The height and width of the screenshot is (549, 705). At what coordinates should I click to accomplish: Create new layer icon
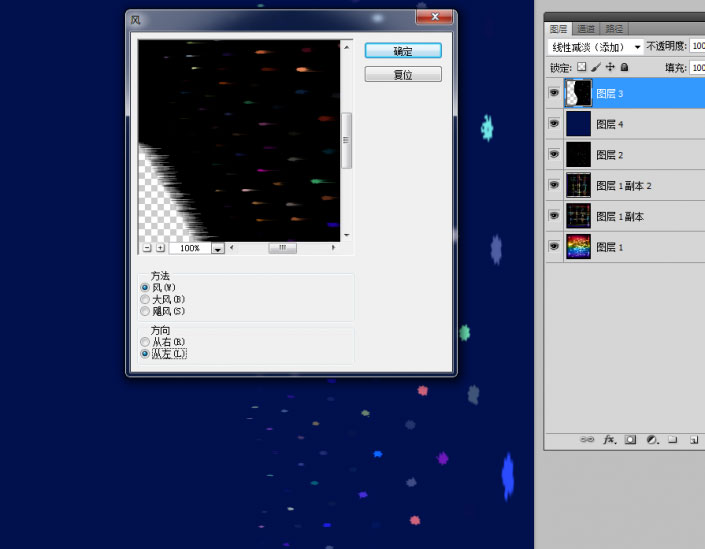[x=694, y=440]
